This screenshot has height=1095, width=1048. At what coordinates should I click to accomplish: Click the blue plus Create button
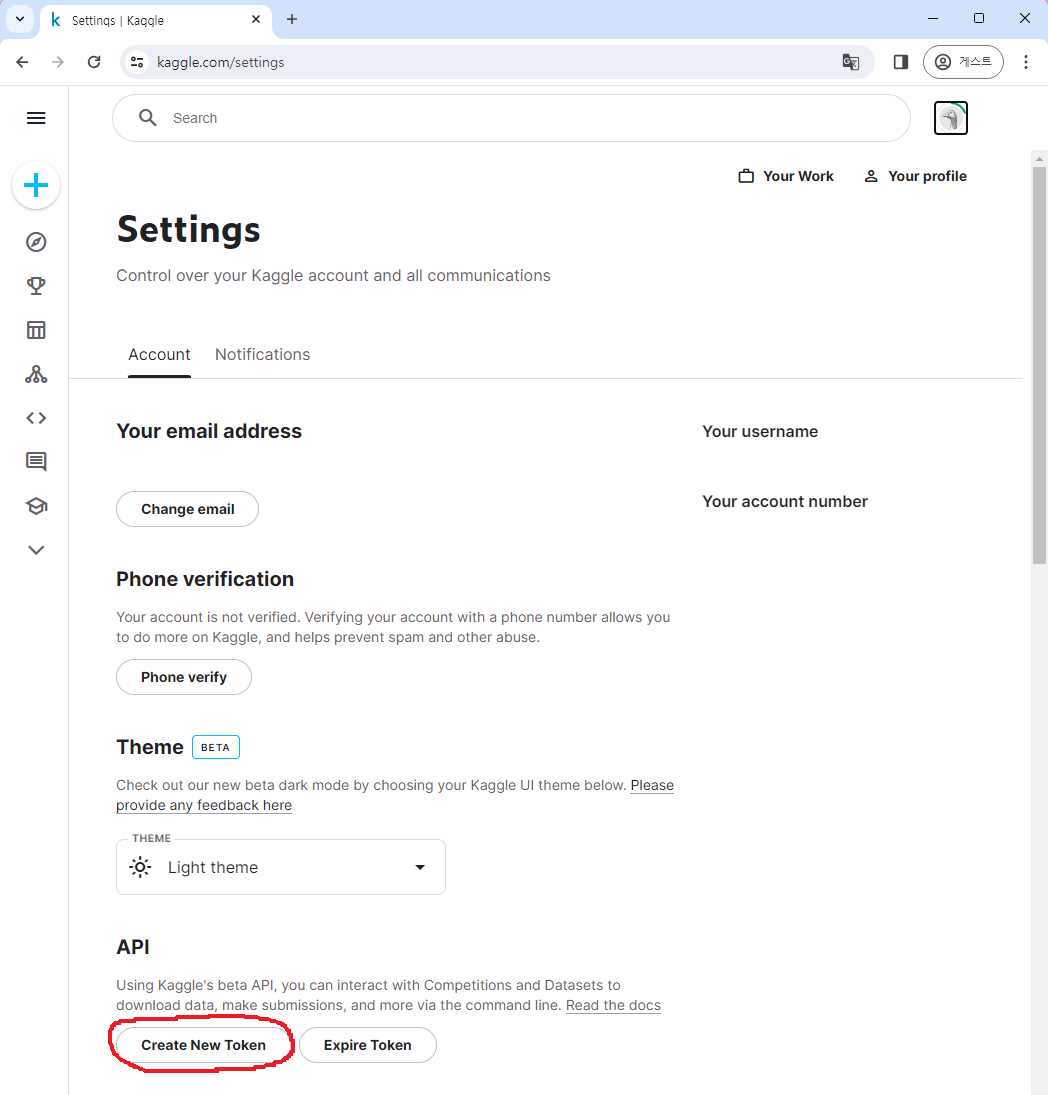pyautogui.click(x=36, y=185)
